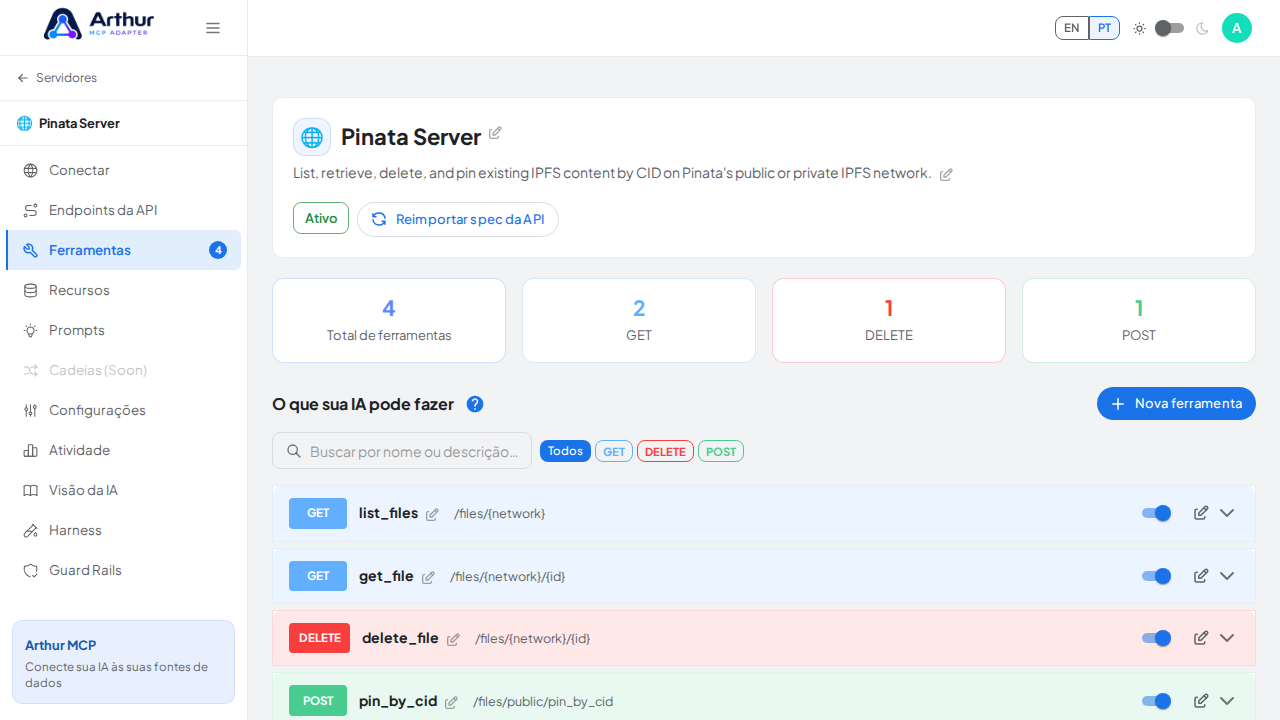Open the editor for pin_by_cid row
The width and height of the screenshot is (1280, 720).
click(1201, 701)
